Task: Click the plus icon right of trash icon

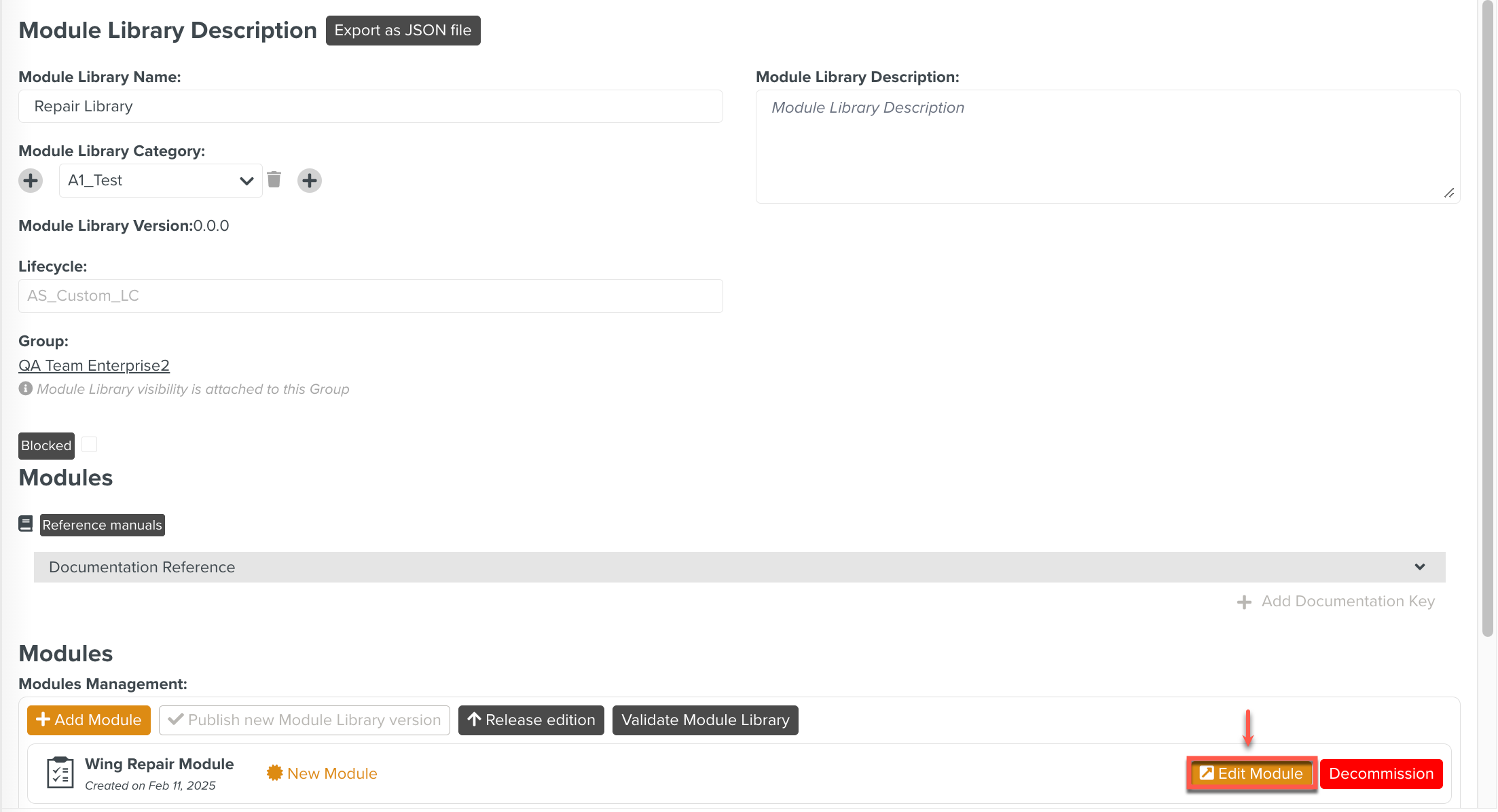Action: tap(310, 181)
